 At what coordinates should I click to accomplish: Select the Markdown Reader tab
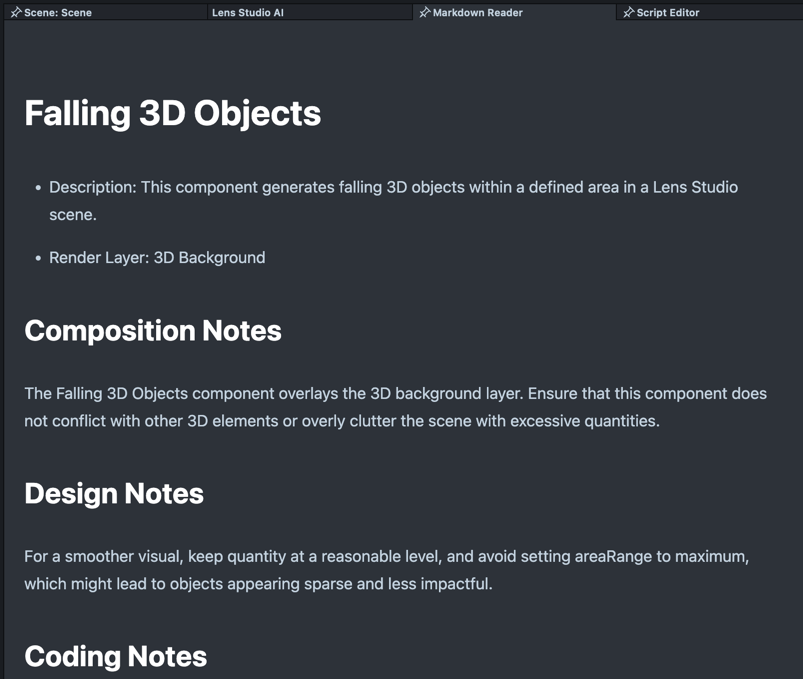pos(477,13)
